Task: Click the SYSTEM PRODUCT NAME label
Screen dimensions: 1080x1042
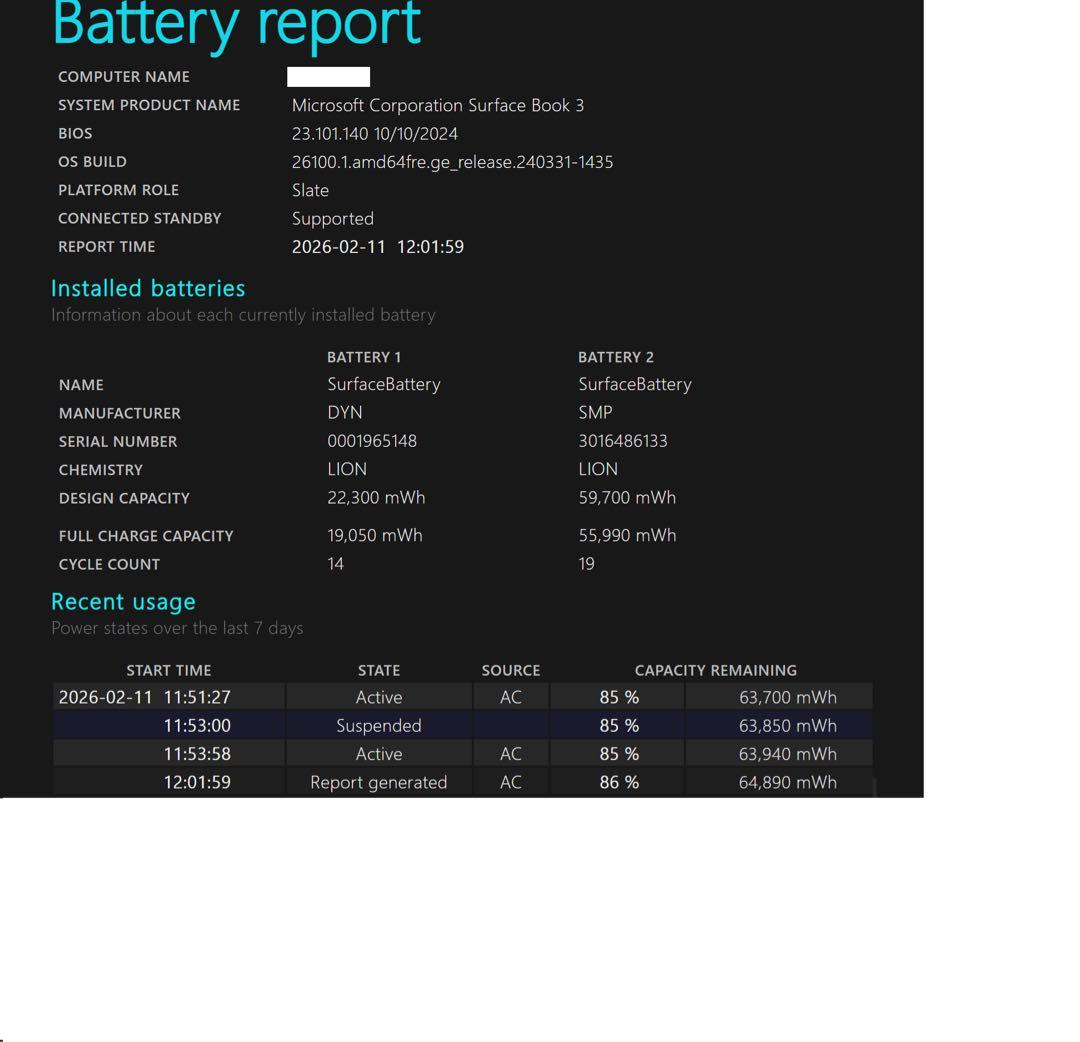Action: pyautogui.click(x=149, y=105)
